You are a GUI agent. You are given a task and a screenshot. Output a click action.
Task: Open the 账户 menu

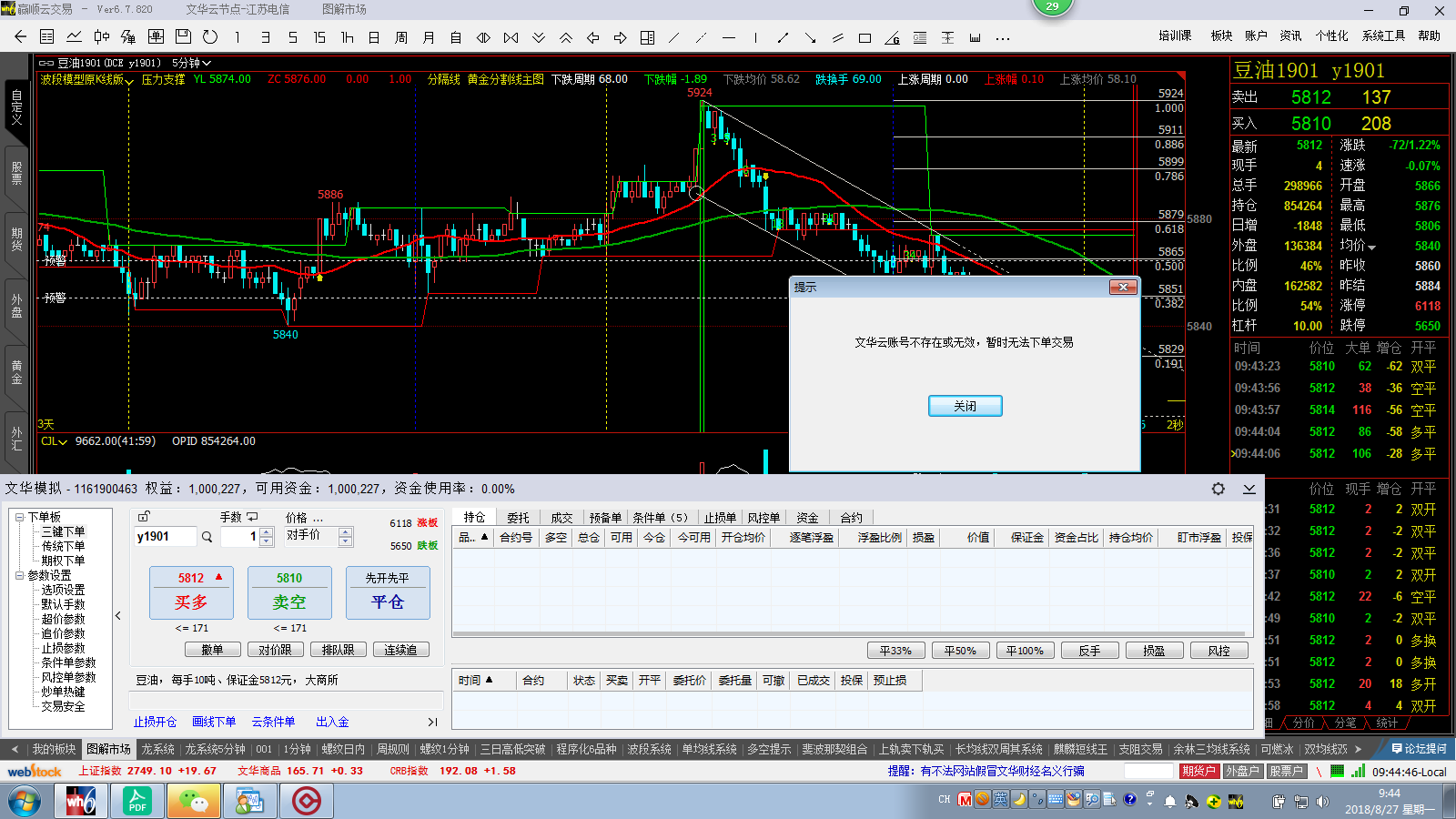click(1256, 35)
